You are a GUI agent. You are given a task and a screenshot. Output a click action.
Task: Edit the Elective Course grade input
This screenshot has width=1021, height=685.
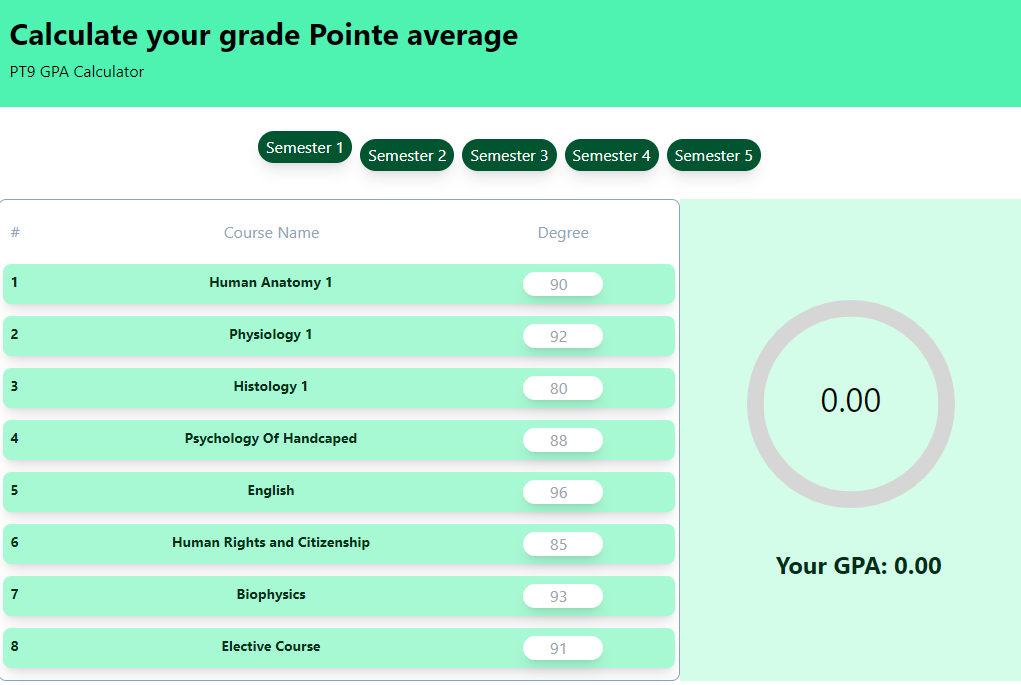coord(562,648)
